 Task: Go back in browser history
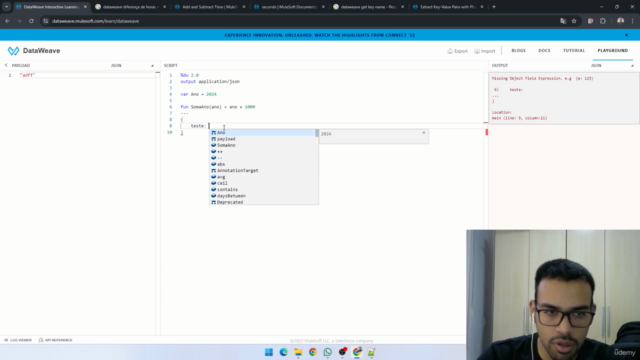click(x=7, y=21)
